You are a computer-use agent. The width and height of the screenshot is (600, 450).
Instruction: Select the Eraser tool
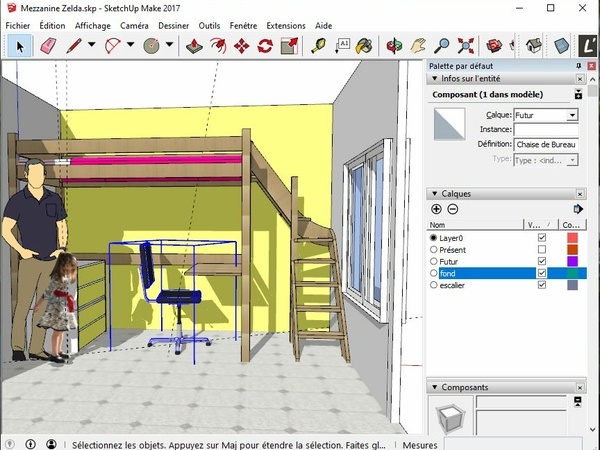point(47,46)
